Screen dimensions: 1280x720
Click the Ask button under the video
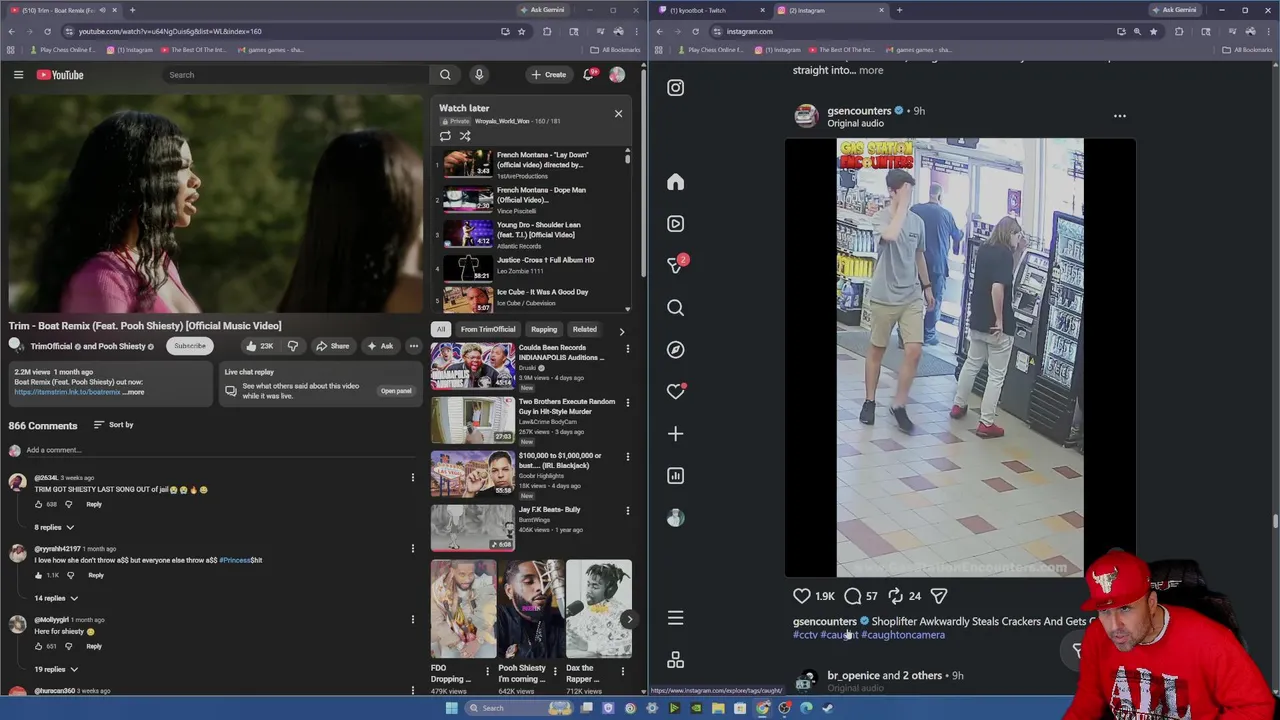(380, 346)
